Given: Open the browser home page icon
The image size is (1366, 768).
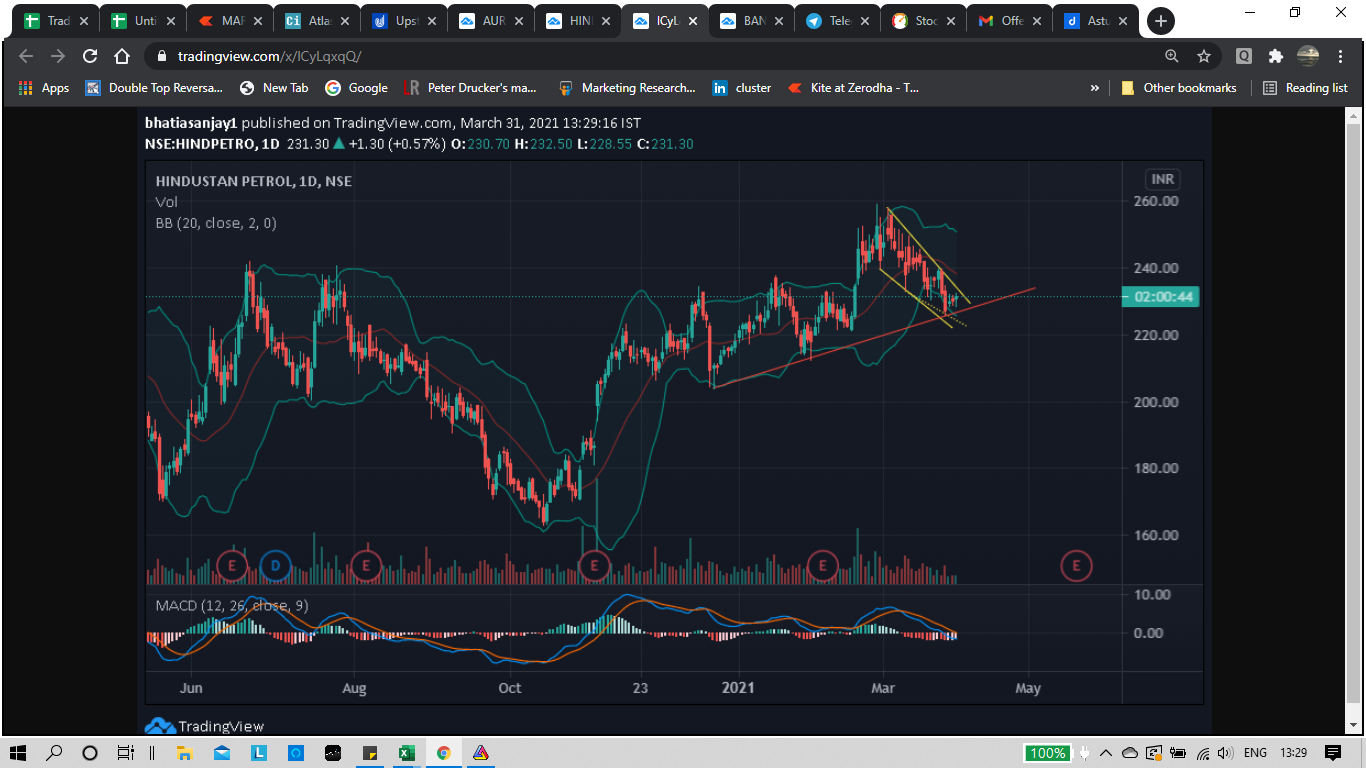Looking at the screenshot, I should coord(122,56).
